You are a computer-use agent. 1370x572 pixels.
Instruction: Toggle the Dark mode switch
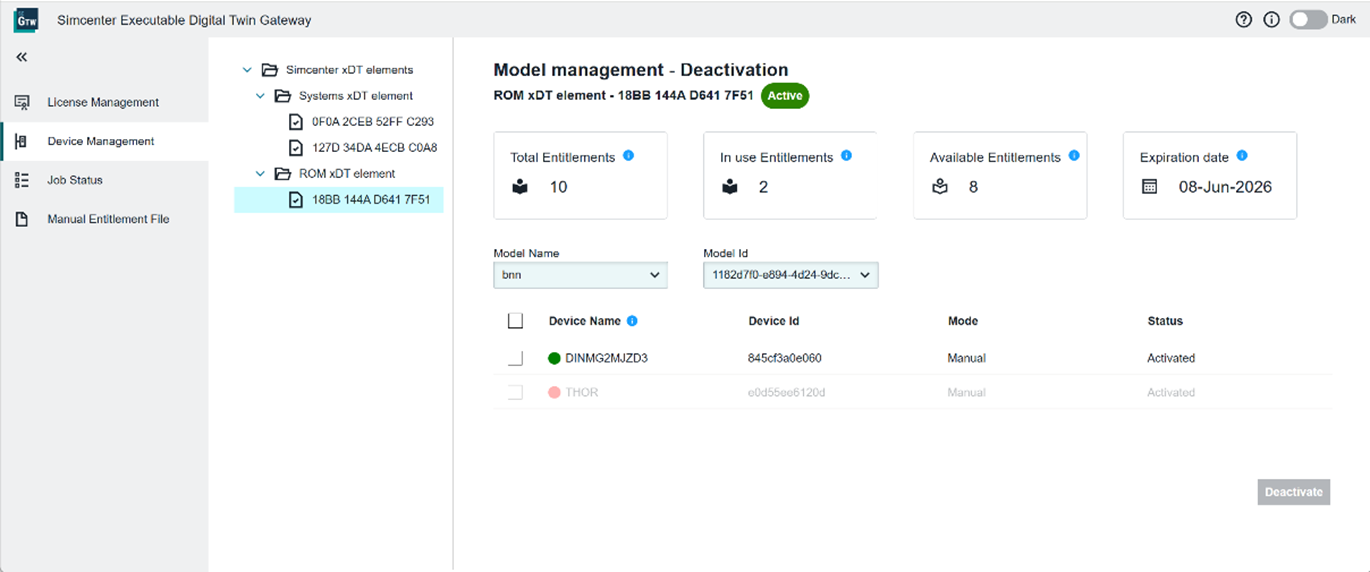click(1308, 20)
